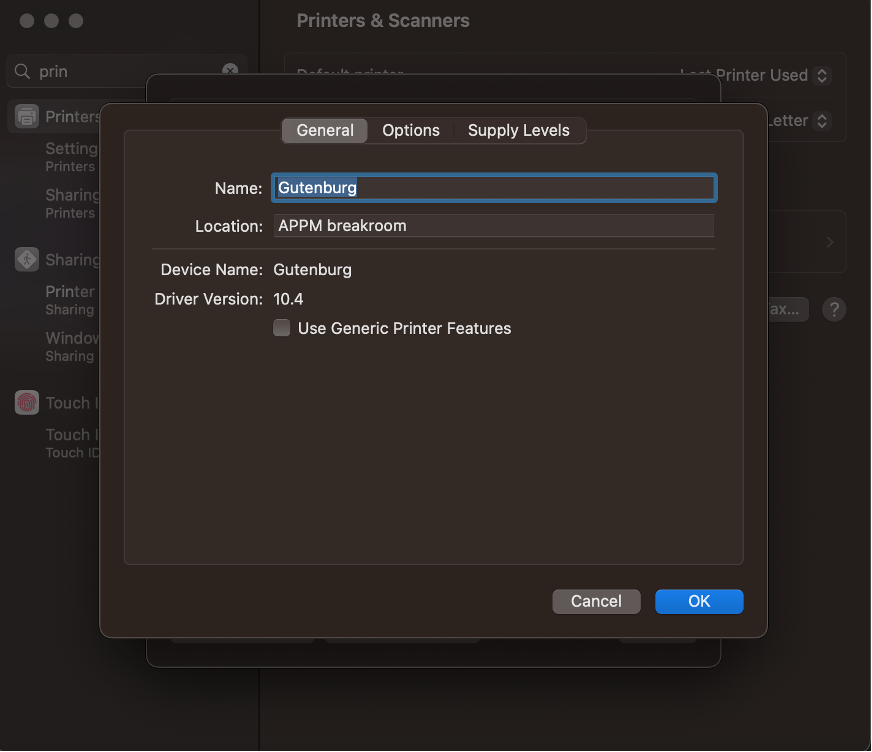The image size is (872, 752).
Task: Expand the printer detail row chevron
Action: [829, 241]
